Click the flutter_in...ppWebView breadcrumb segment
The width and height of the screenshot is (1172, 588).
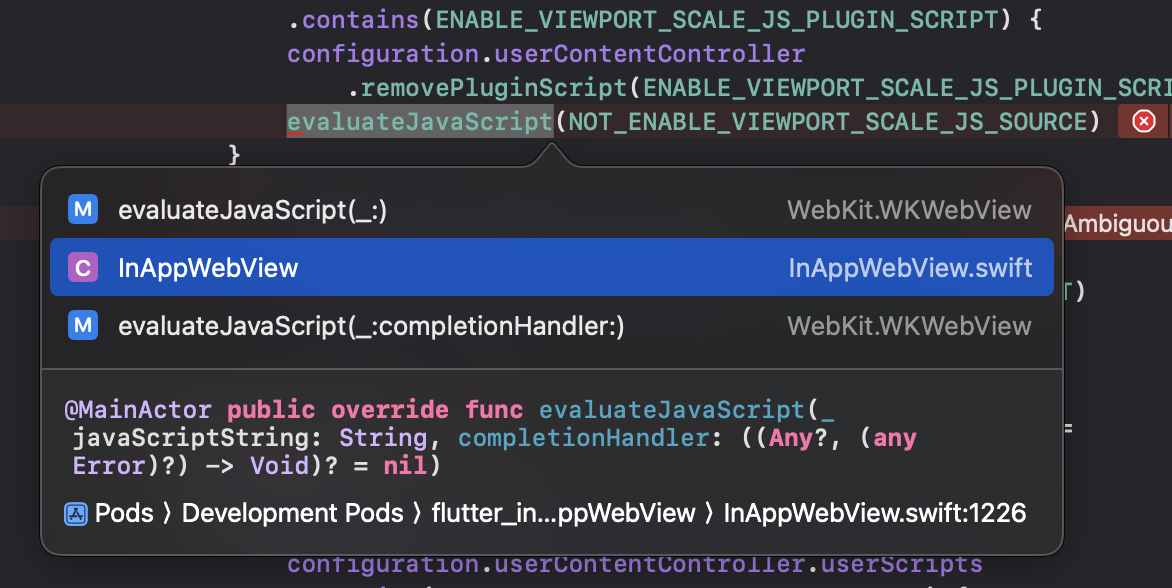click(x=561, y=513)
